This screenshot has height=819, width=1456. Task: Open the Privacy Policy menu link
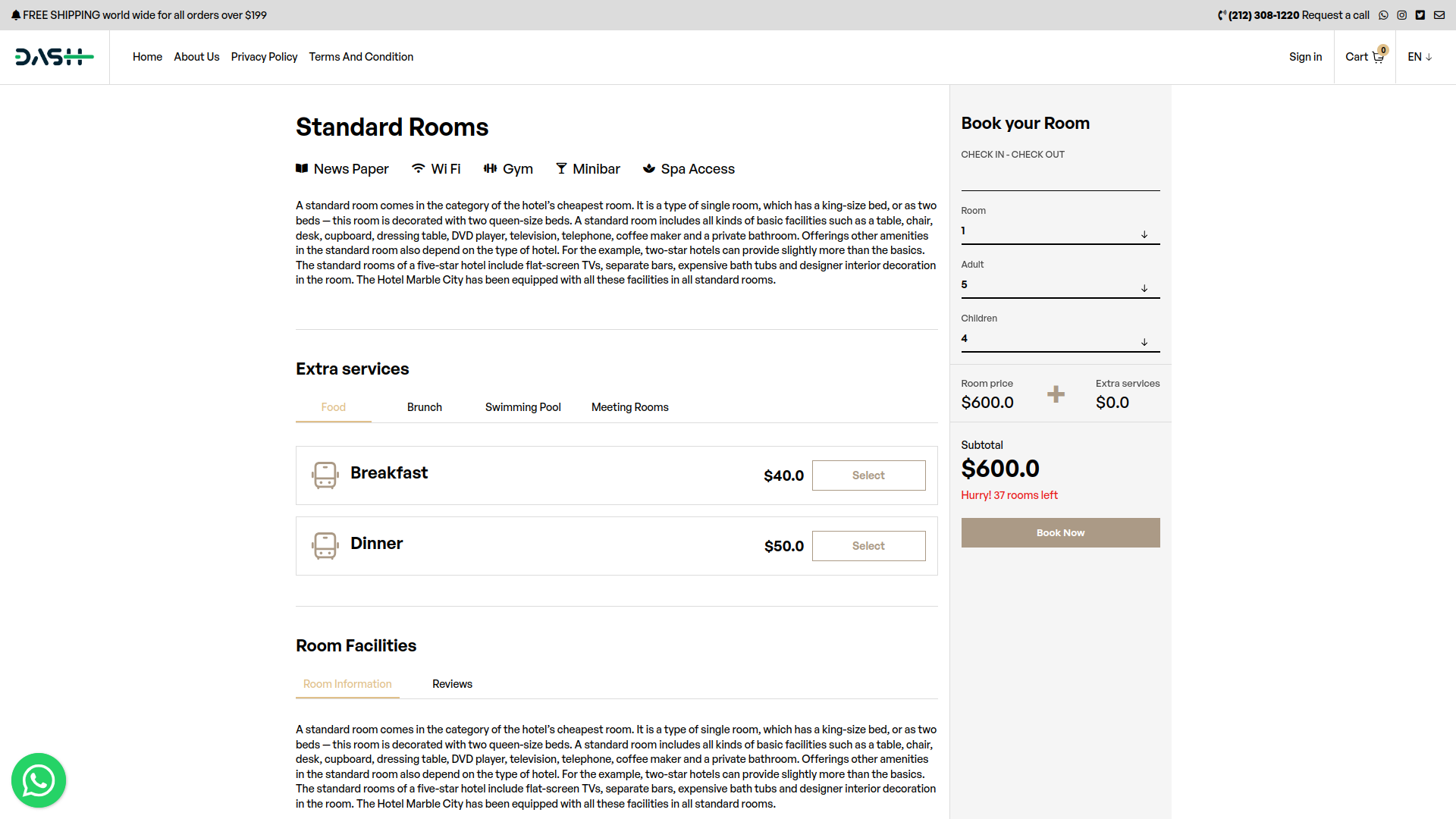click(x=264, y=57)
